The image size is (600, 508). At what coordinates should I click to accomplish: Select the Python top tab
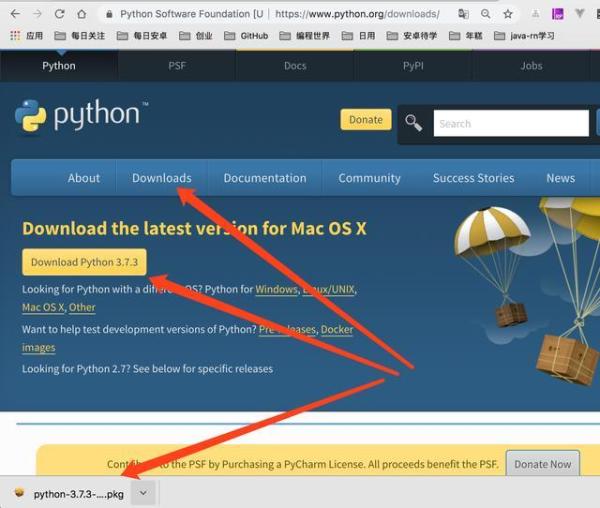click(59, 66)
